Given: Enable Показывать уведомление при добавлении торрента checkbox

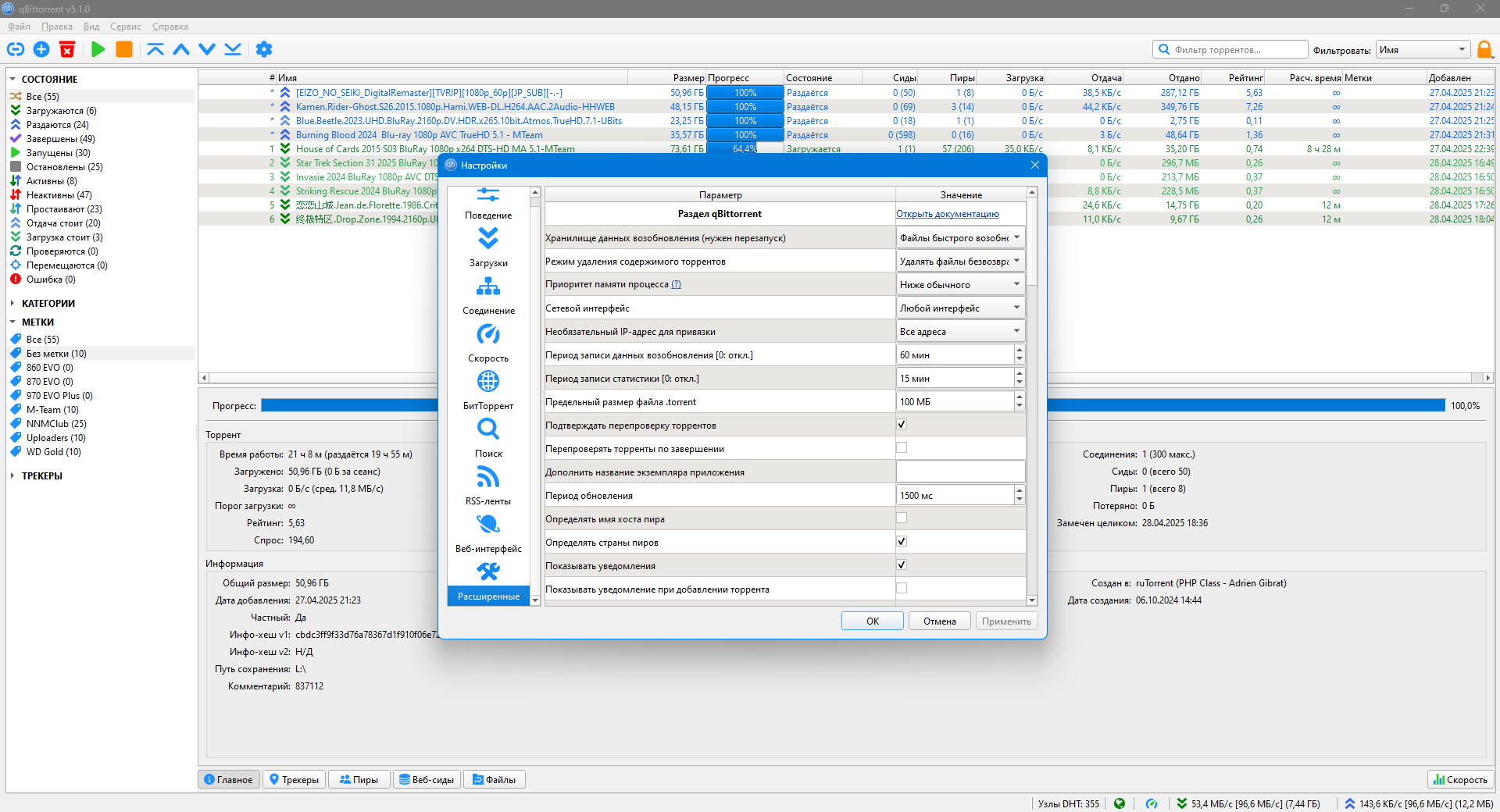Looking at the screenshot, I should coord(902,589).
